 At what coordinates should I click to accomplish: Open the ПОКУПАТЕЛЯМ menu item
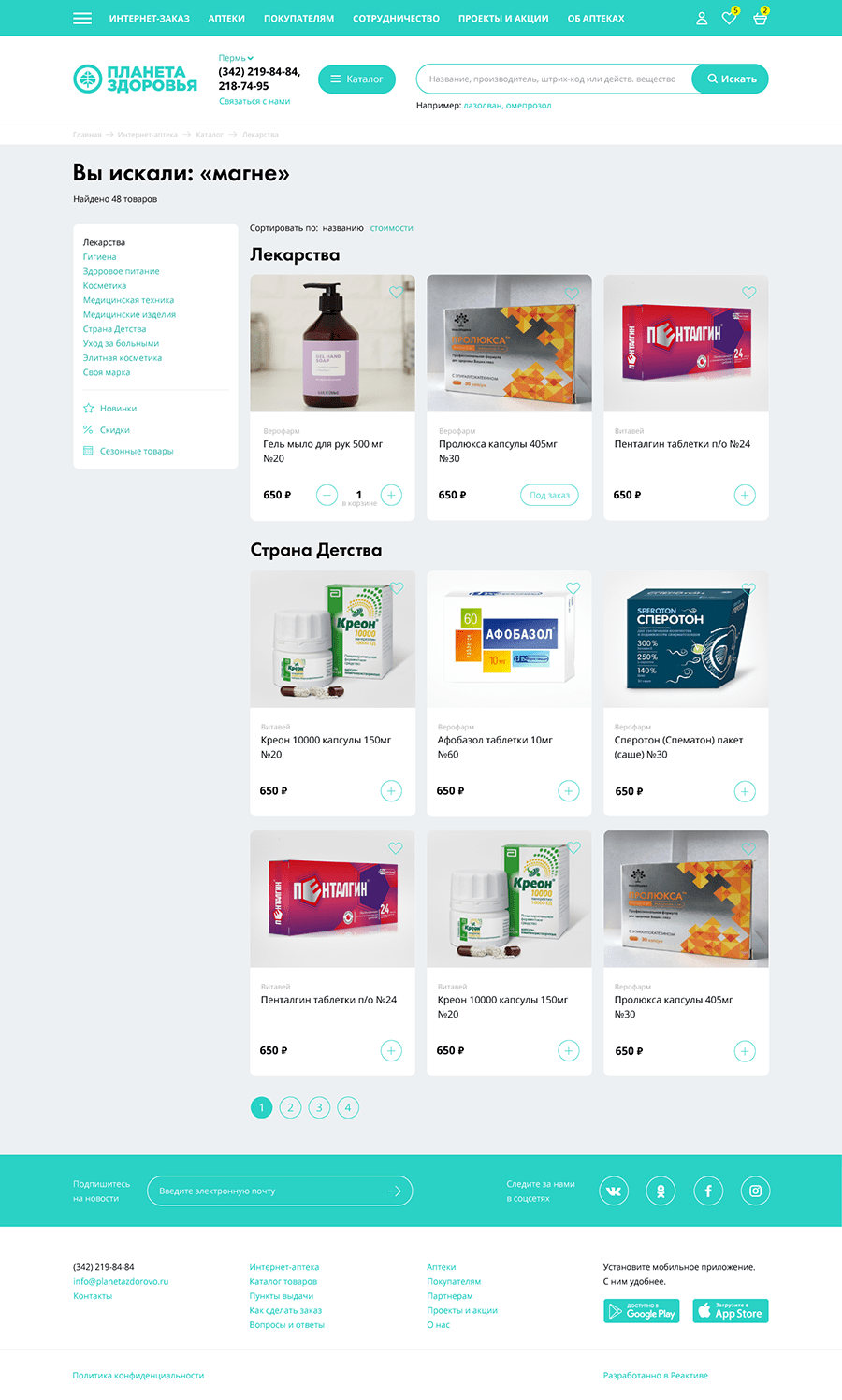pos(298,19)
